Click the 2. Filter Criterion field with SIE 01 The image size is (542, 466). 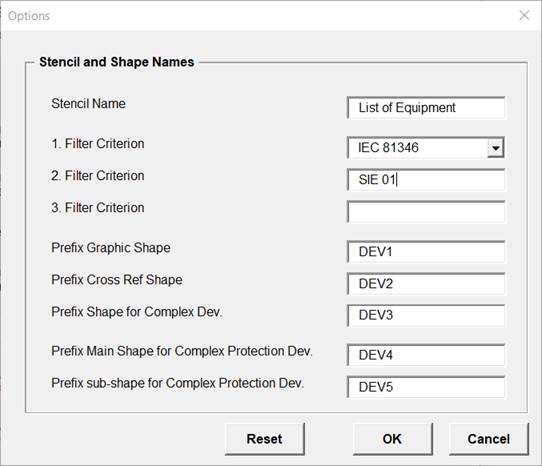[426, 180]
